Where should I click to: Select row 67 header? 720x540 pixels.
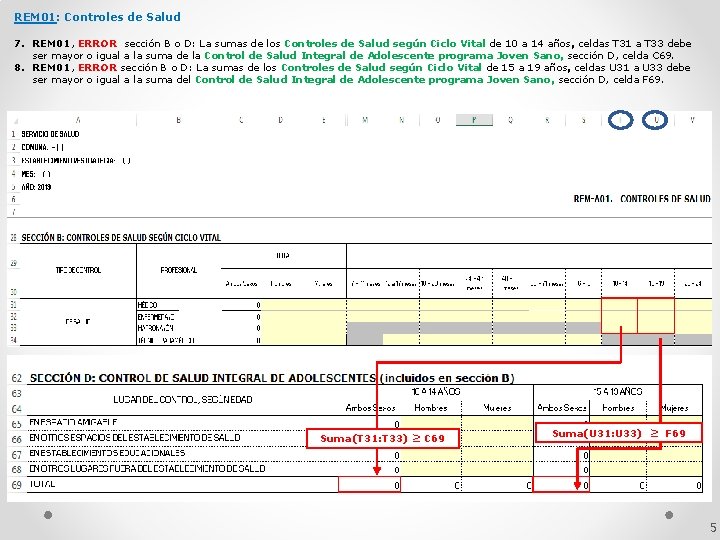pyautogui.click(x=17, y=455)
